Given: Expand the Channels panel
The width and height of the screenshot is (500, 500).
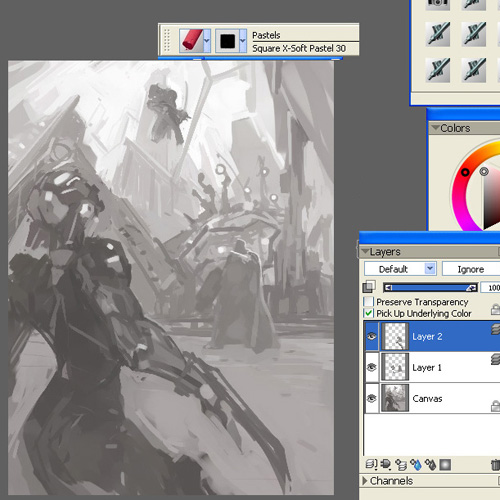Looking at the screenshot, I should pyautogui.click(x=365, y=480).
